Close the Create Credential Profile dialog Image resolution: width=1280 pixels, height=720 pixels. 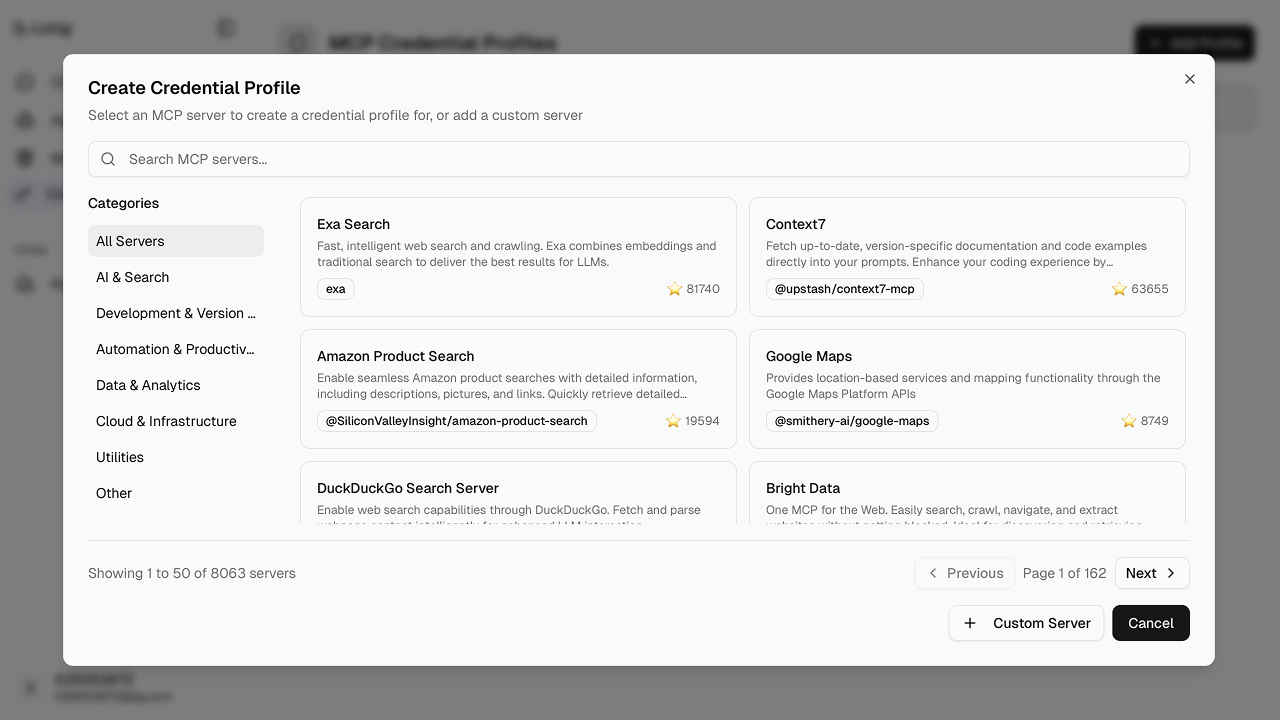click(1190, 79)
